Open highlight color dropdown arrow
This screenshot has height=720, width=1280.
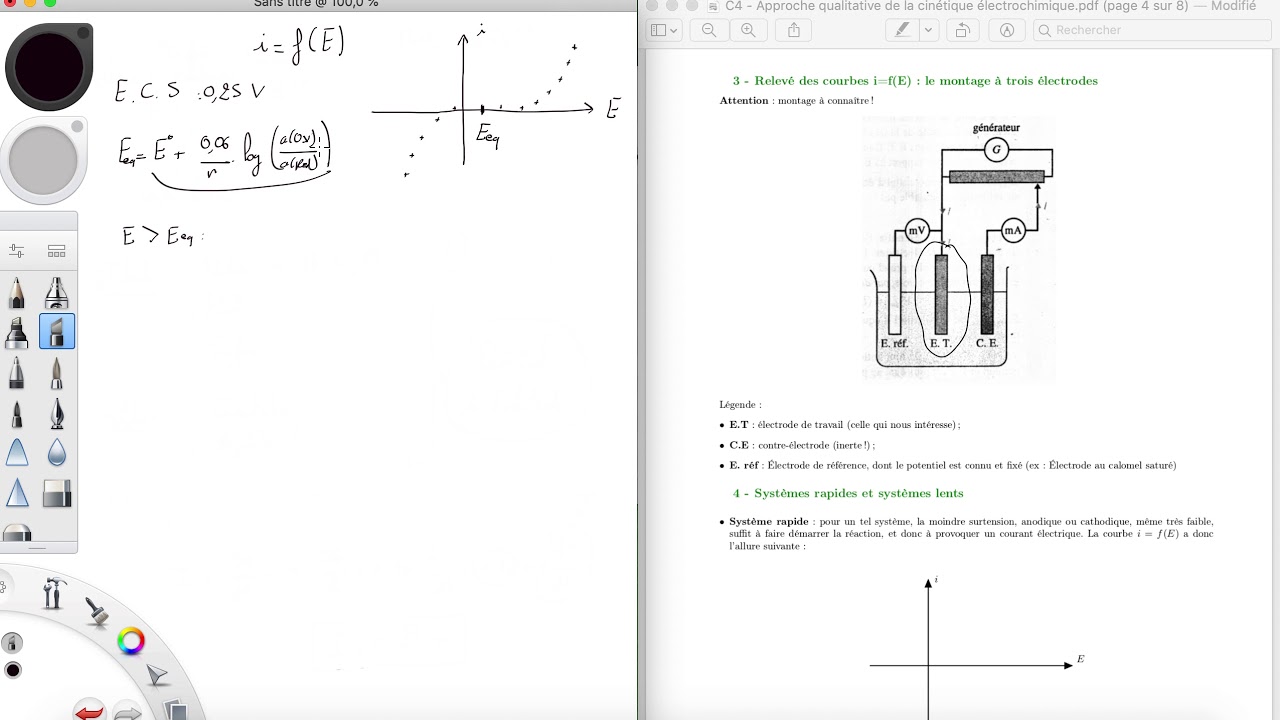[x=929, y=30]
